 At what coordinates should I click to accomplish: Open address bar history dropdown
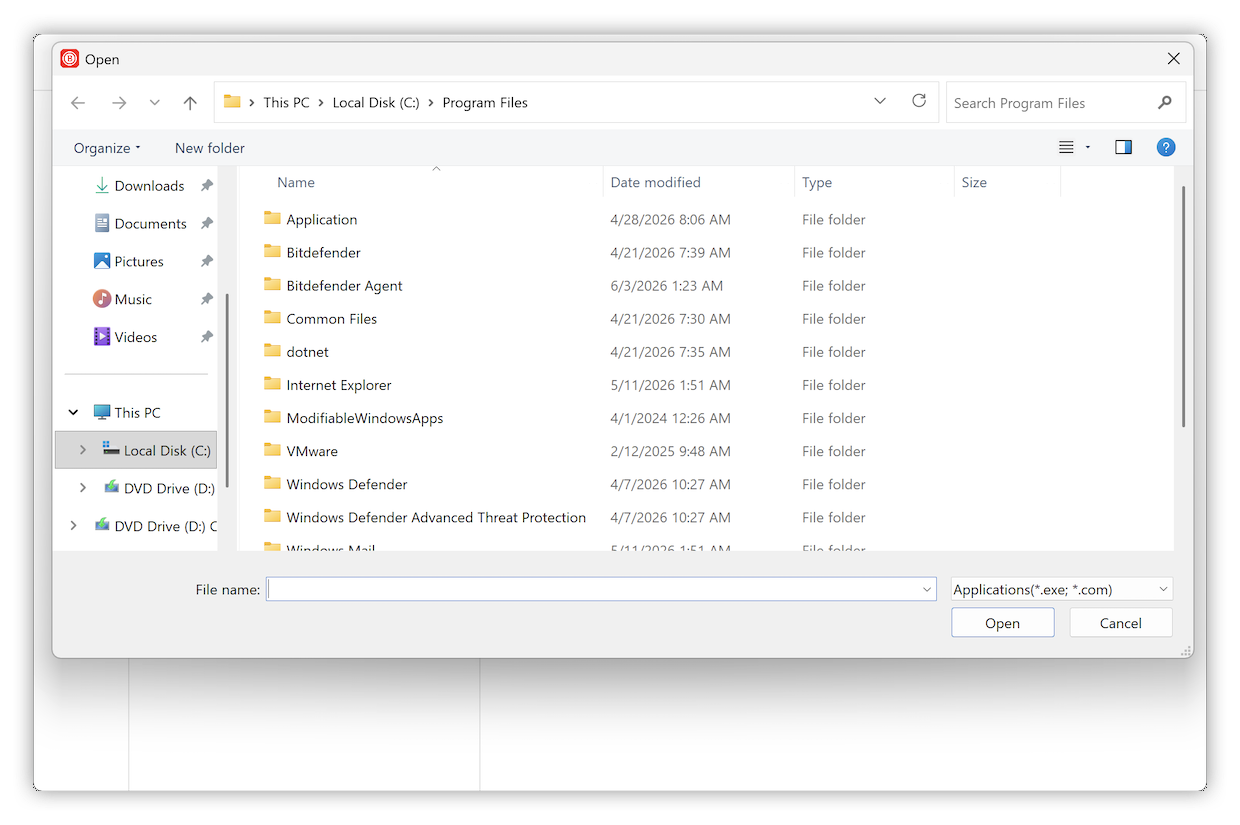[880, 101]
